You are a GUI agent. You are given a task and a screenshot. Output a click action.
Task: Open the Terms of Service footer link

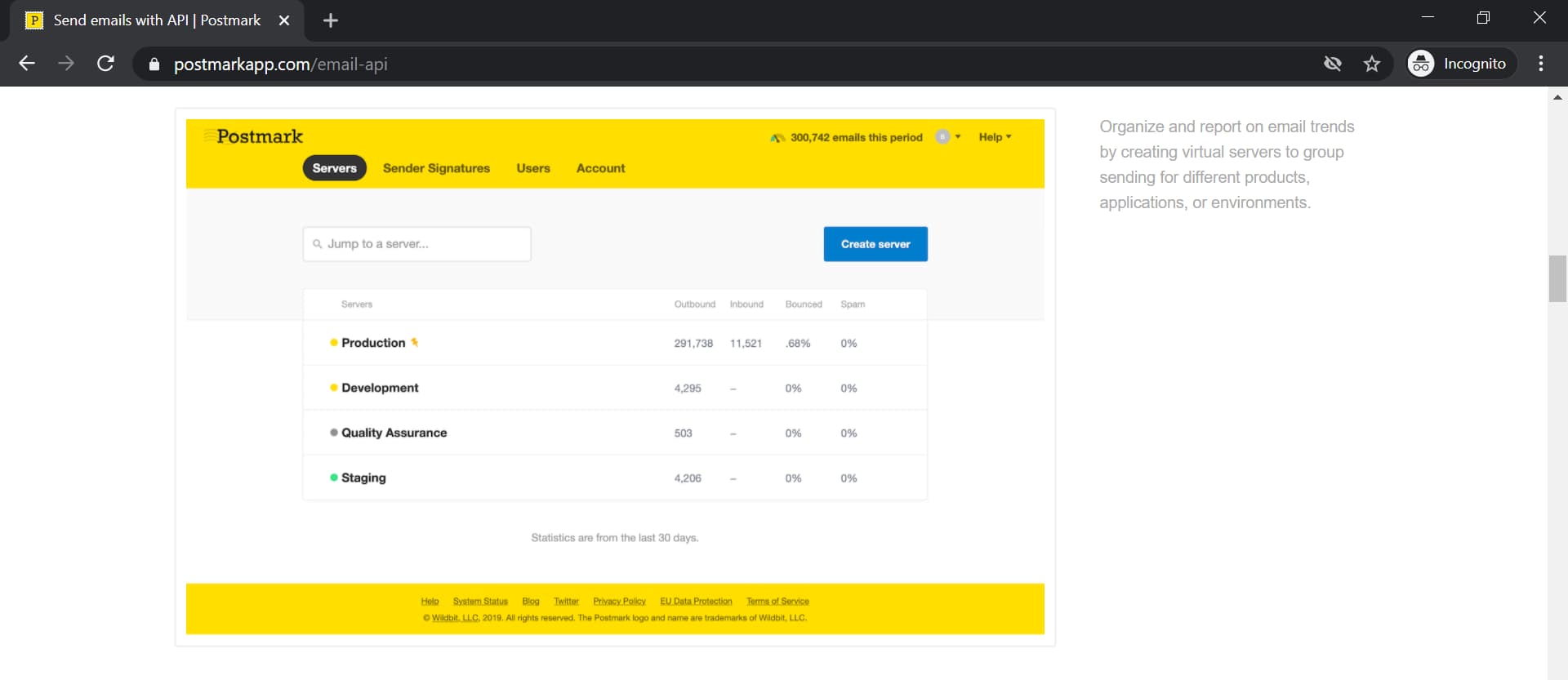(777, 602)
